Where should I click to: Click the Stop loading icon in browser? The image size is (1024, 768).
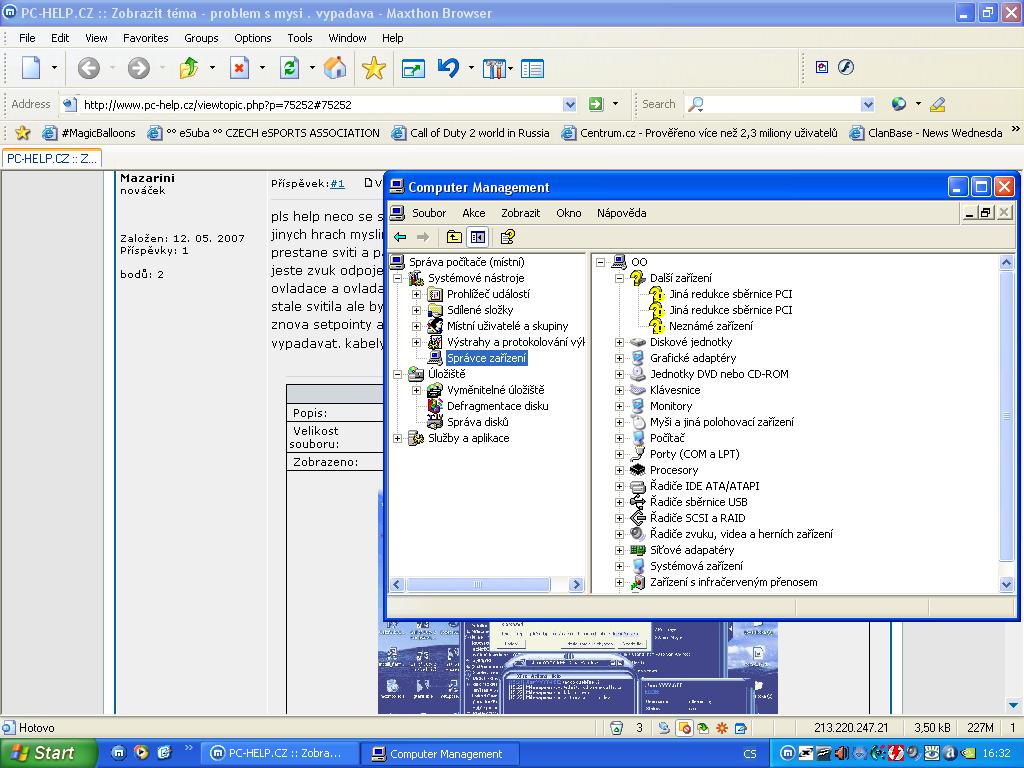239,68
